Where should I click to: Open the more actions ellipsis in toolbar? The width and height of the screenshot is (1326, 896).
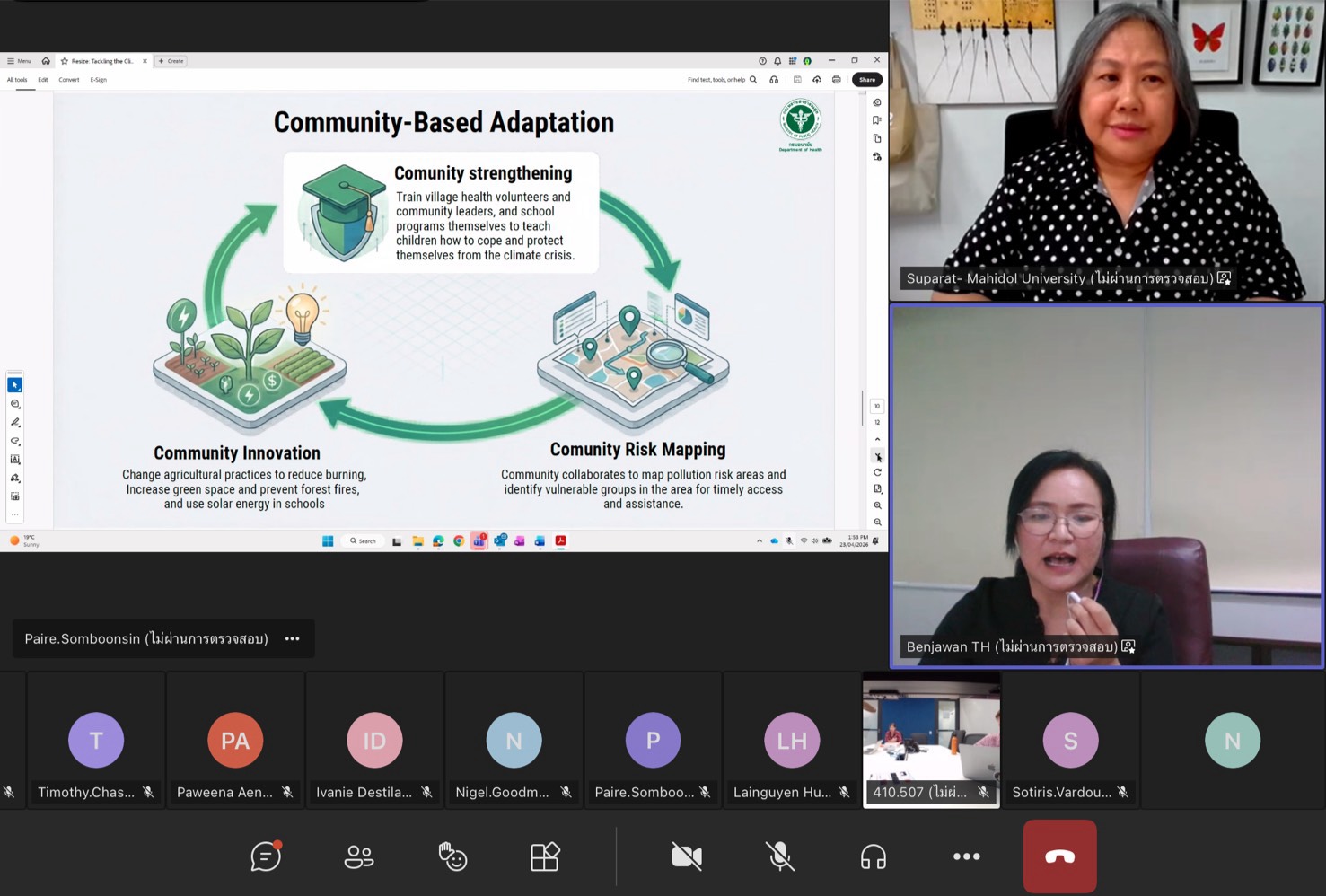(x=966, y=856)
